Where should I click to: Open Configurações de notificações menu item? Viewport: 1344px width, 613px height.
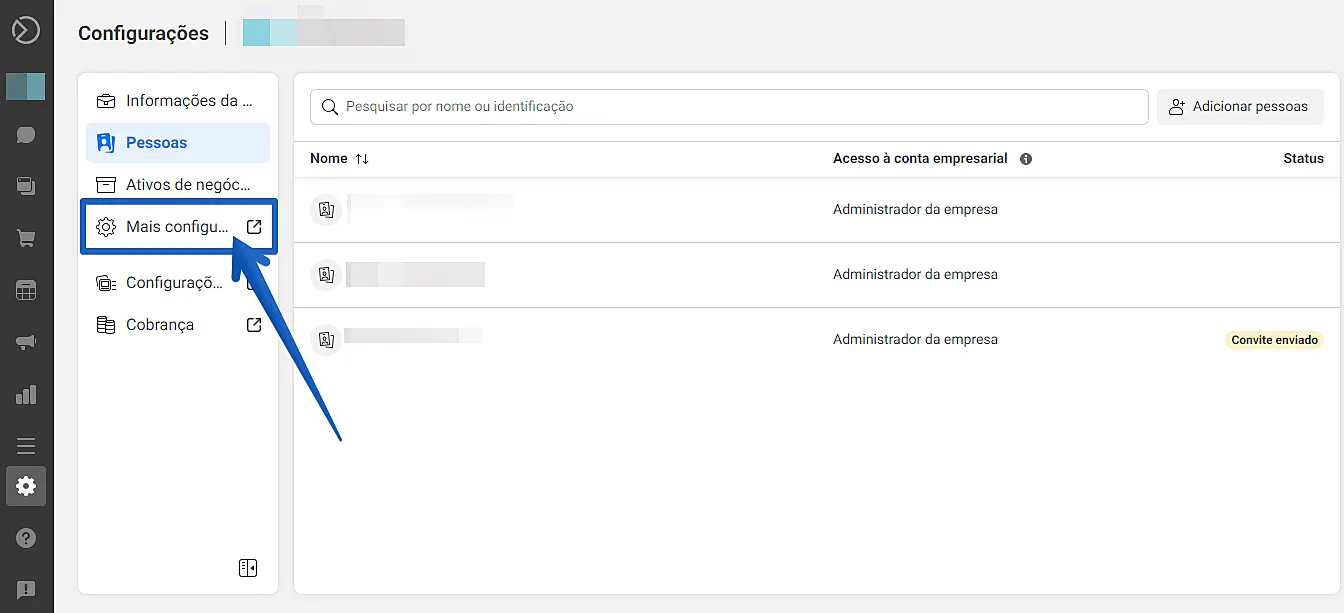coord(178,283)
